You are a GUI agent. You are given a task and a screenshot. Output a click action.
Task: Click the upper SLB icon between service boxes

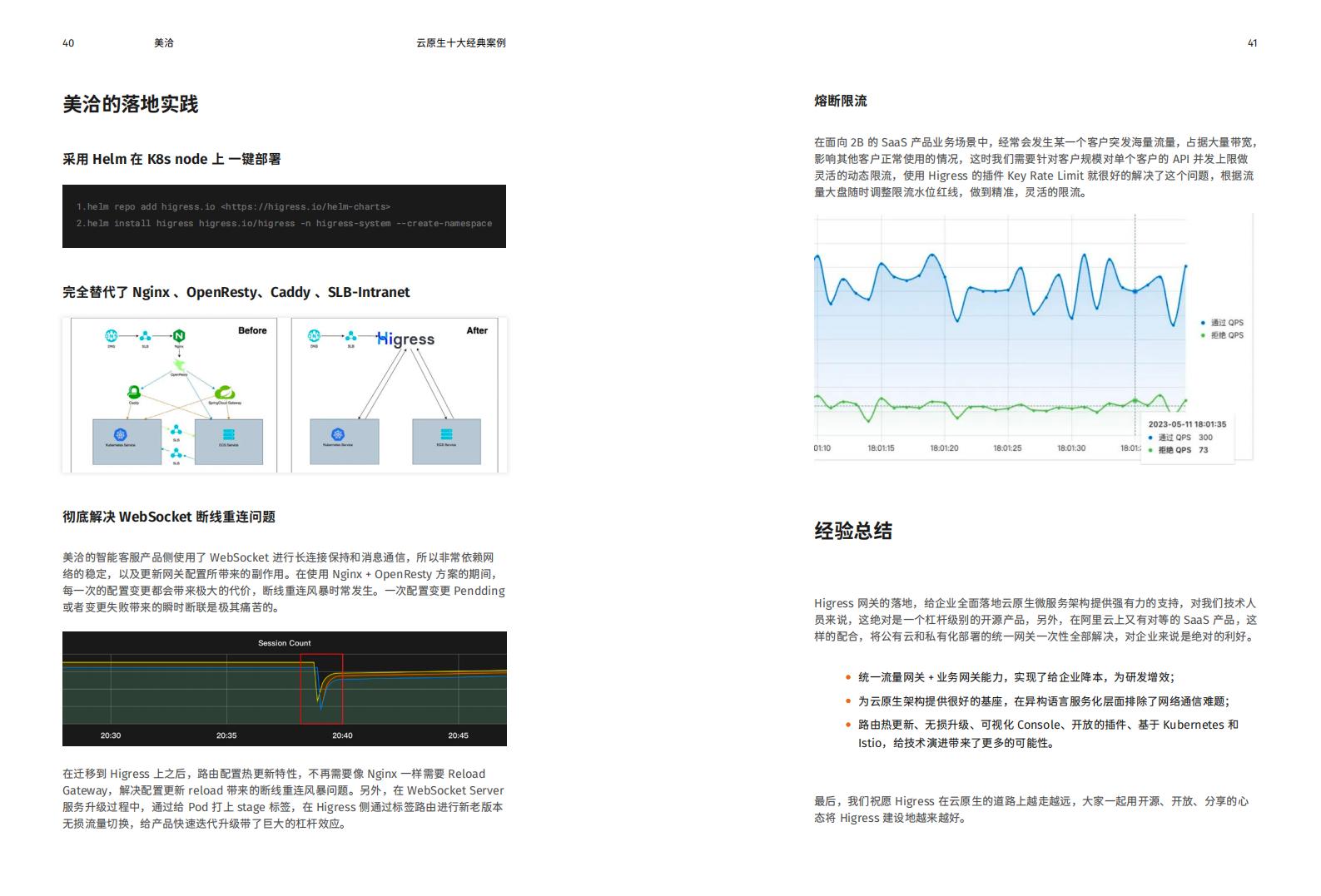[176, 431]
